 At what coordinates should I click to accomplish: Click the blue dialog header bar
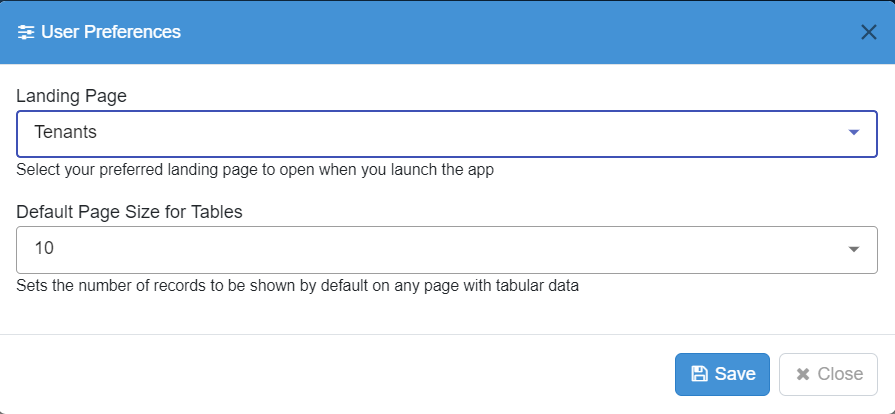click(448, 32)
